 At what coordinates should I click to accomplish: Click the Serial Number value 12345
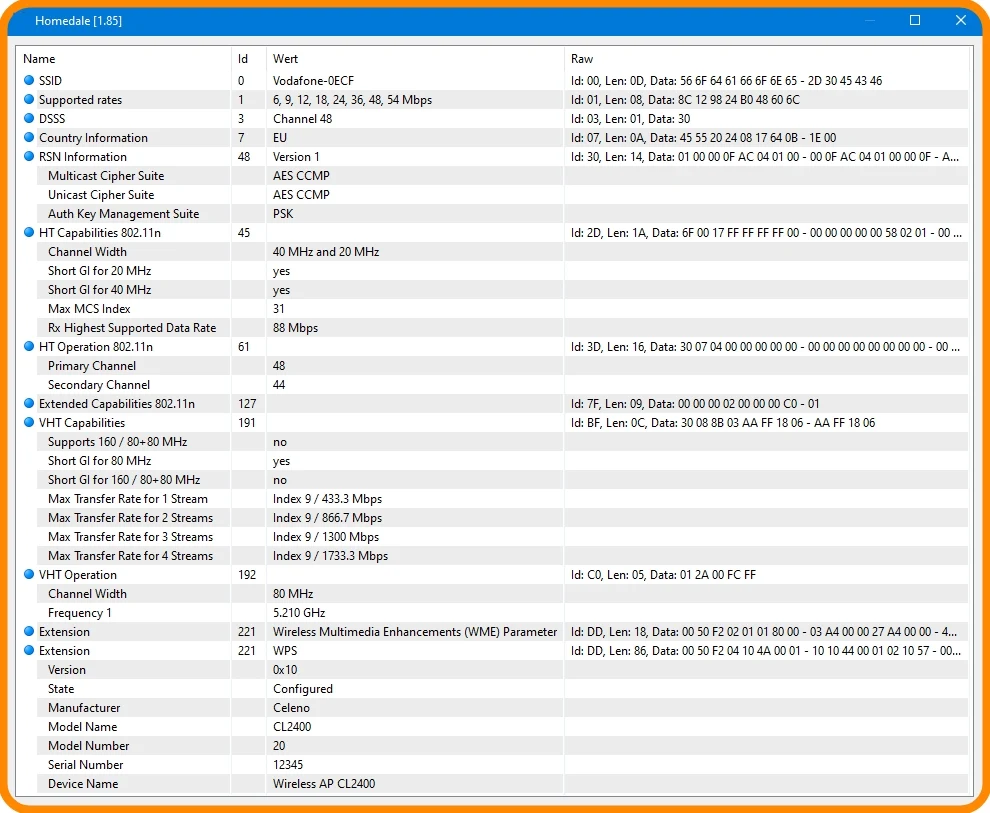tap(288, 764)
